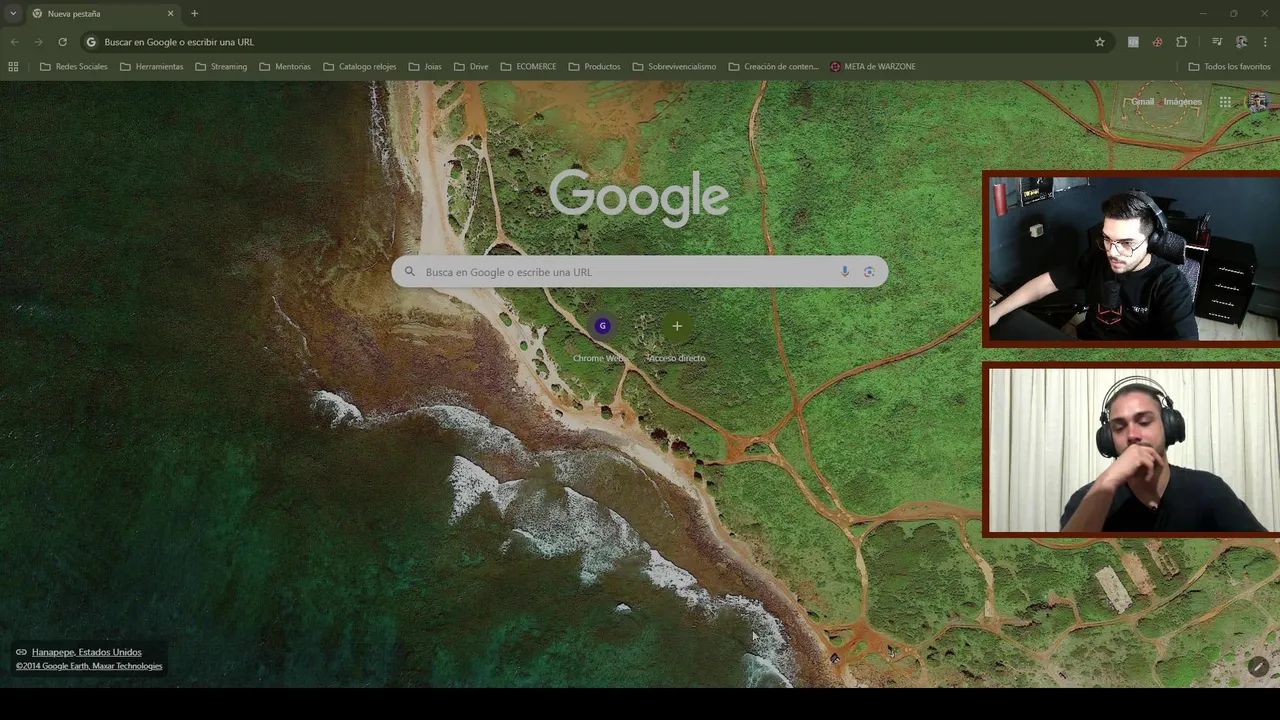Click the browser back arrow
This screenshot has width=1280, height=720.
click(14, 42)
